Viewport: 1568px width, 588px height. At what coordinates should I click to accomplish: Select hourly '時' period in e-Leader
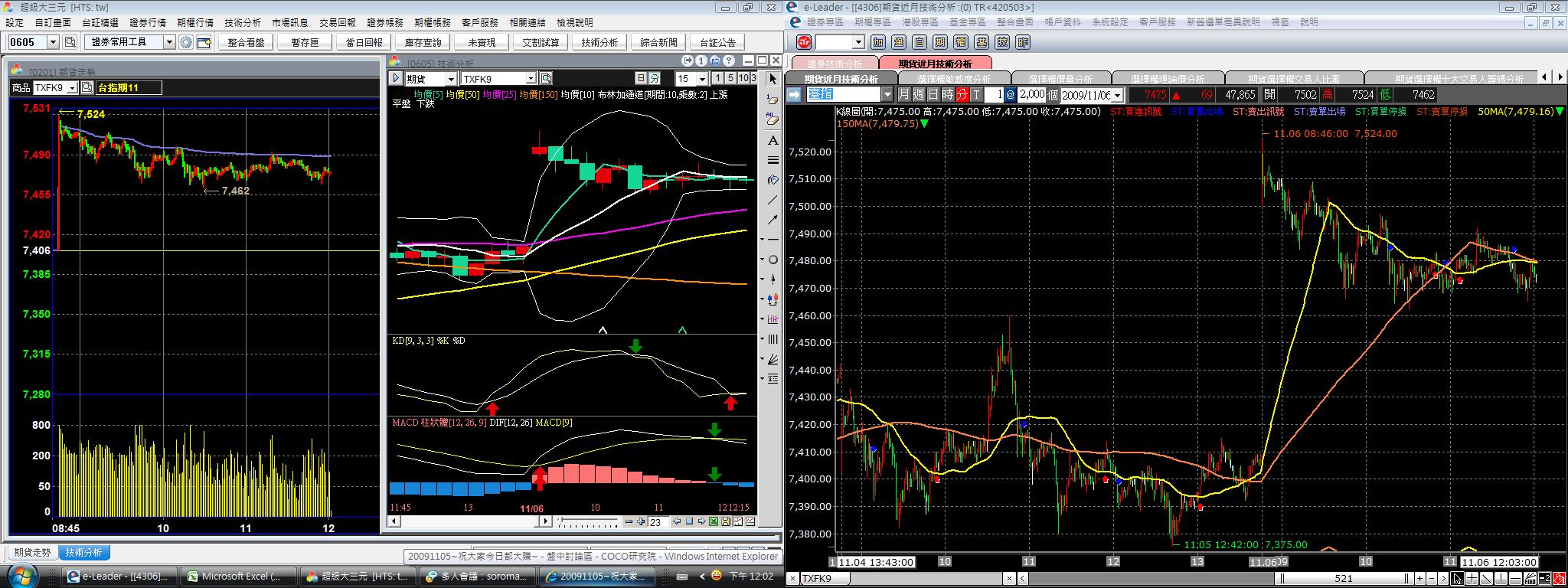click(948, 94)
